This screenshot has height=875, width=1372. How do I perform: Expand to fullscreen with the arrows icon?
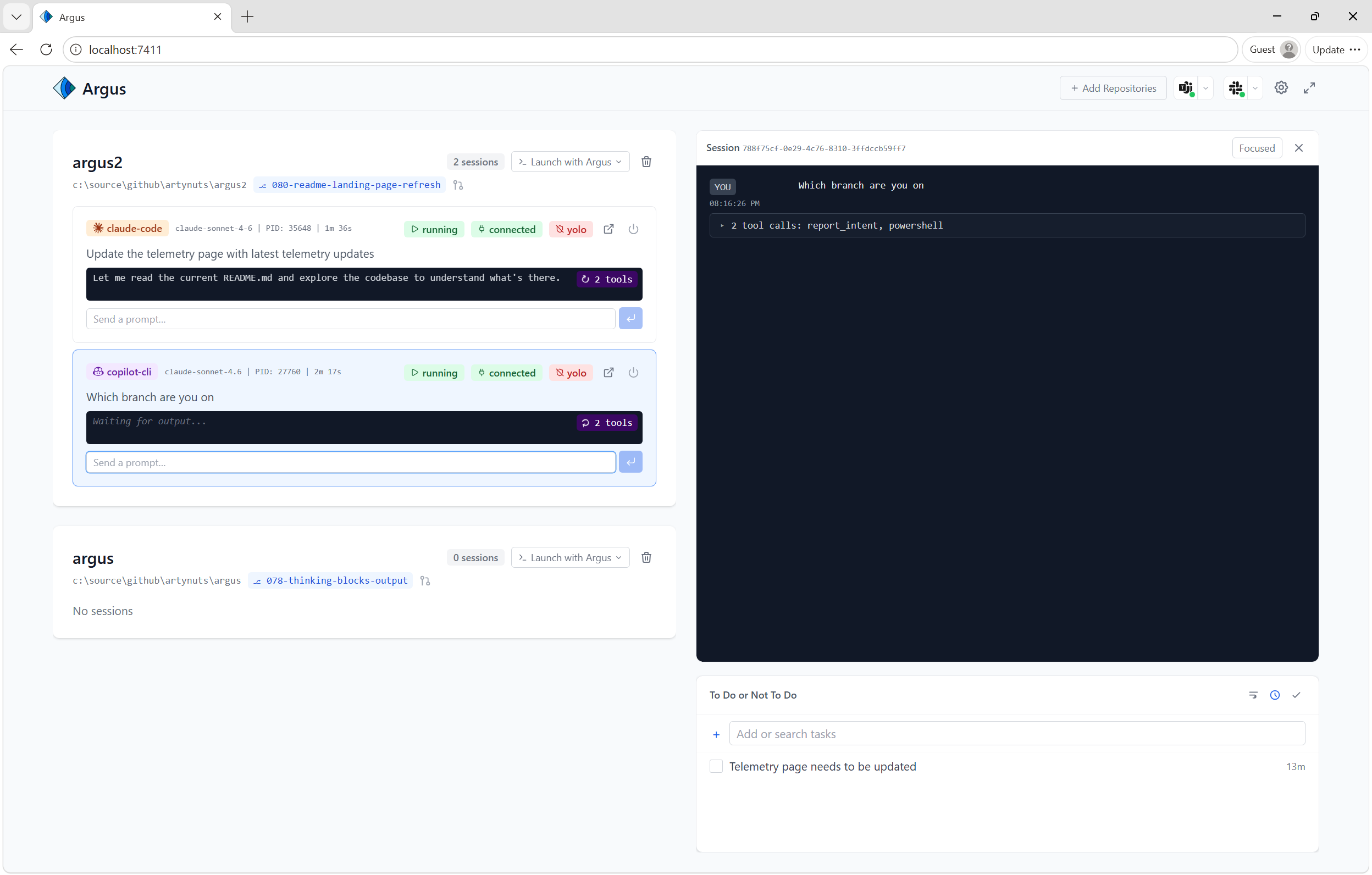tap(1309, 88)
